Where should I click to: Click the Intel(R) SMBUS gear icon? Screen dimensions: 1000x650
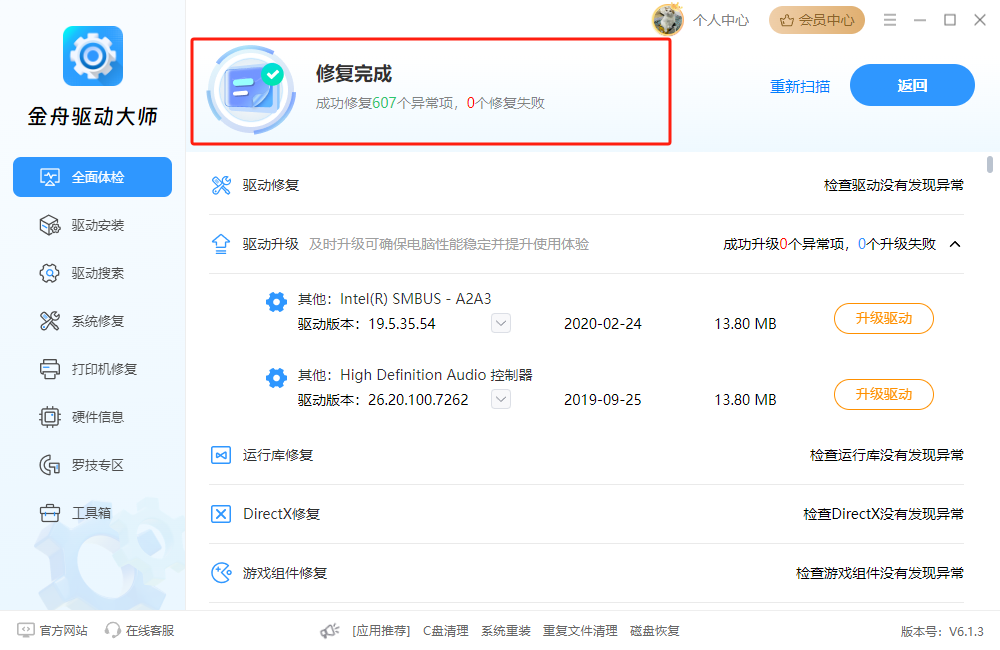(276, 302)
